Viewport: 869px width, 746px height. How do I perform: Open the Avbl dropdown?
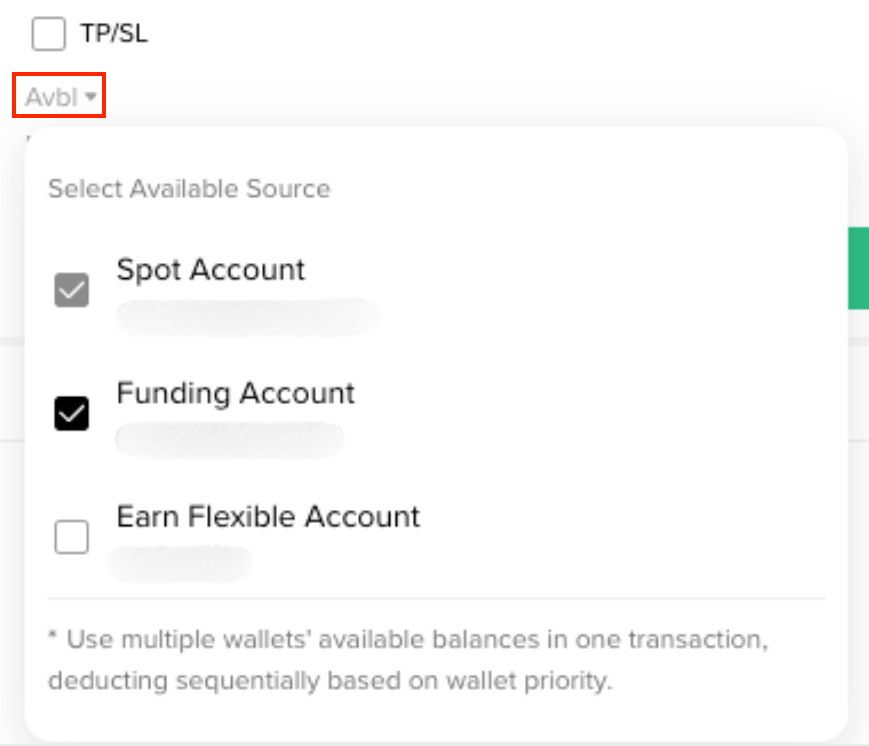click(x=59, y=95)
